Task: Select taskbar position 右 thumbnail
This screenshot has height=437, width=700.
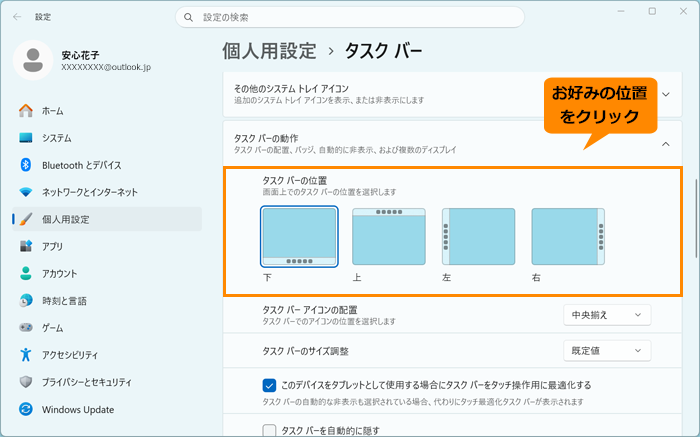Action: 568,237
